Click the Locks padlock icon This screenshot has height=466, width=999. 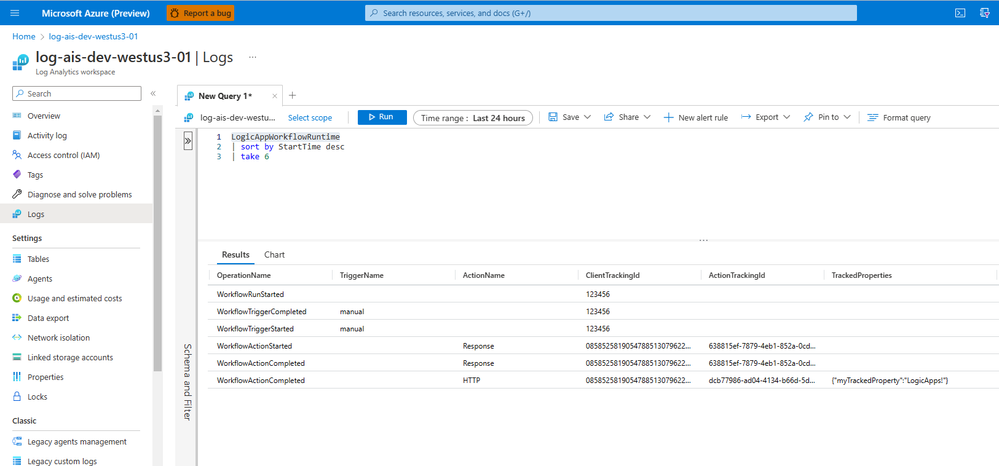pyautogui.click(x=17, y=397)
